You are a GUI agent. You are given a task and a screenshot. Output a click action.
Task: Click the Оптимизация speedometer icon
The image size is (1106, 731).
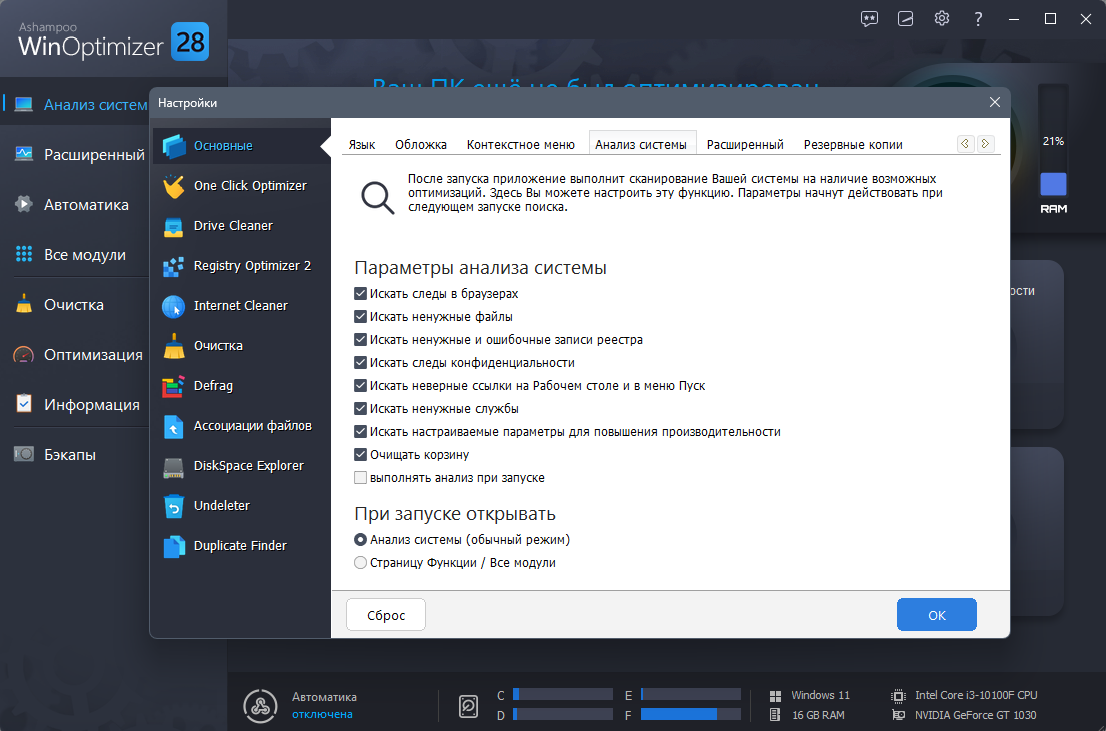point(23,354)
